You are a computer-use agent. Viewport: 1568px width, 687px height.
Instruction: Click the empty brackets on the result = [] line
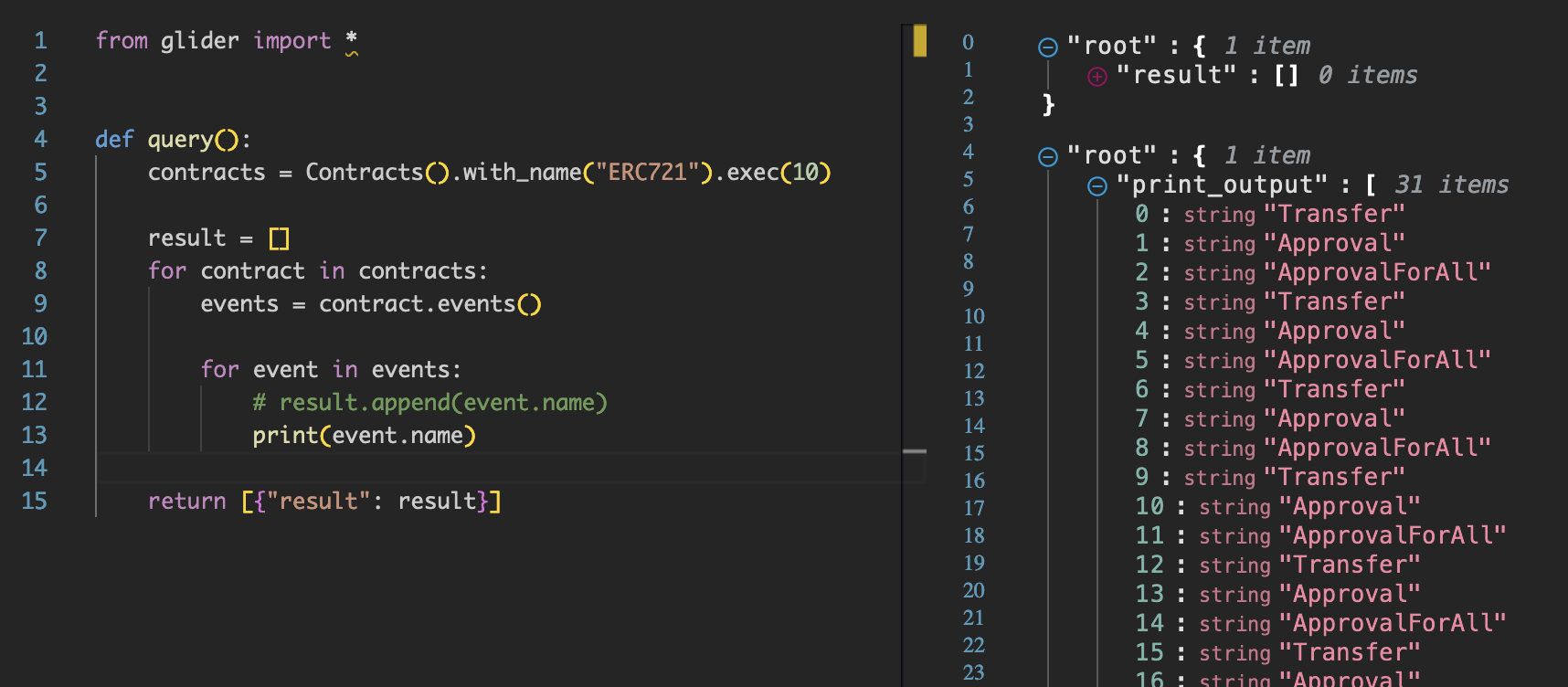279,238
